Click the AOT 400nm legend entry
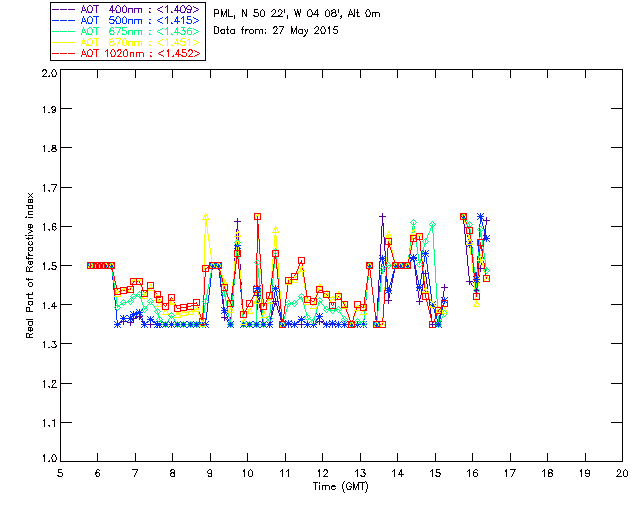Viewport: 640px width, 512px height. [x=127, y=9]
